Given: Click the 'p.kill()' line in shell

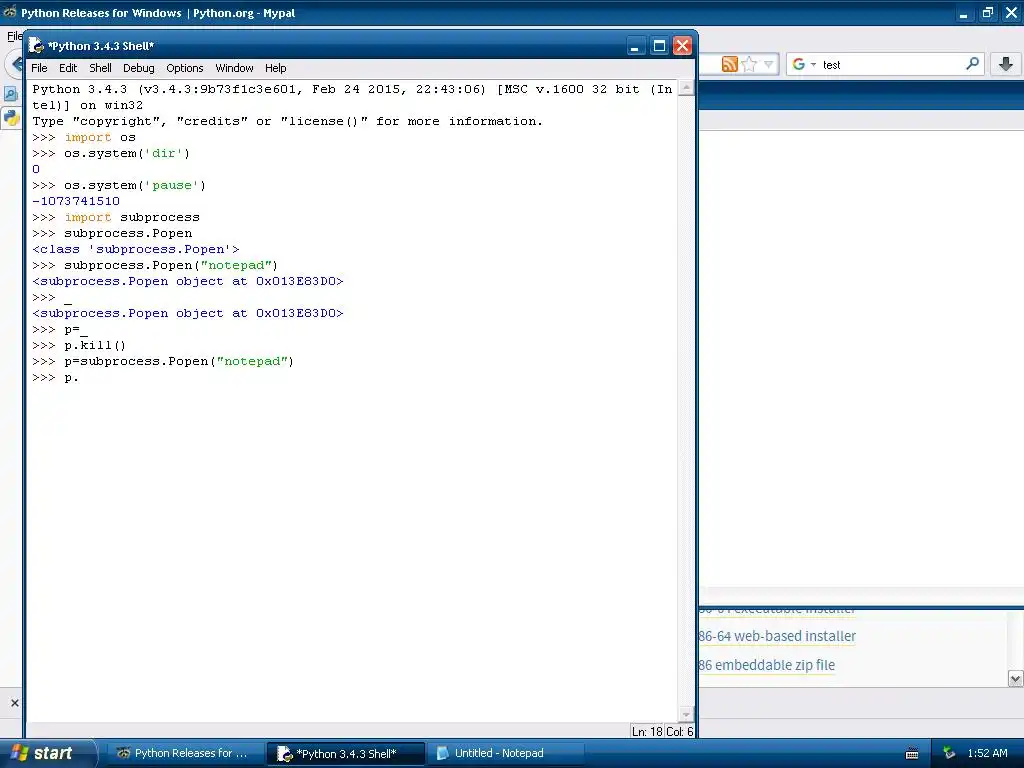Looking at the screenshot, I should point(79,345).
